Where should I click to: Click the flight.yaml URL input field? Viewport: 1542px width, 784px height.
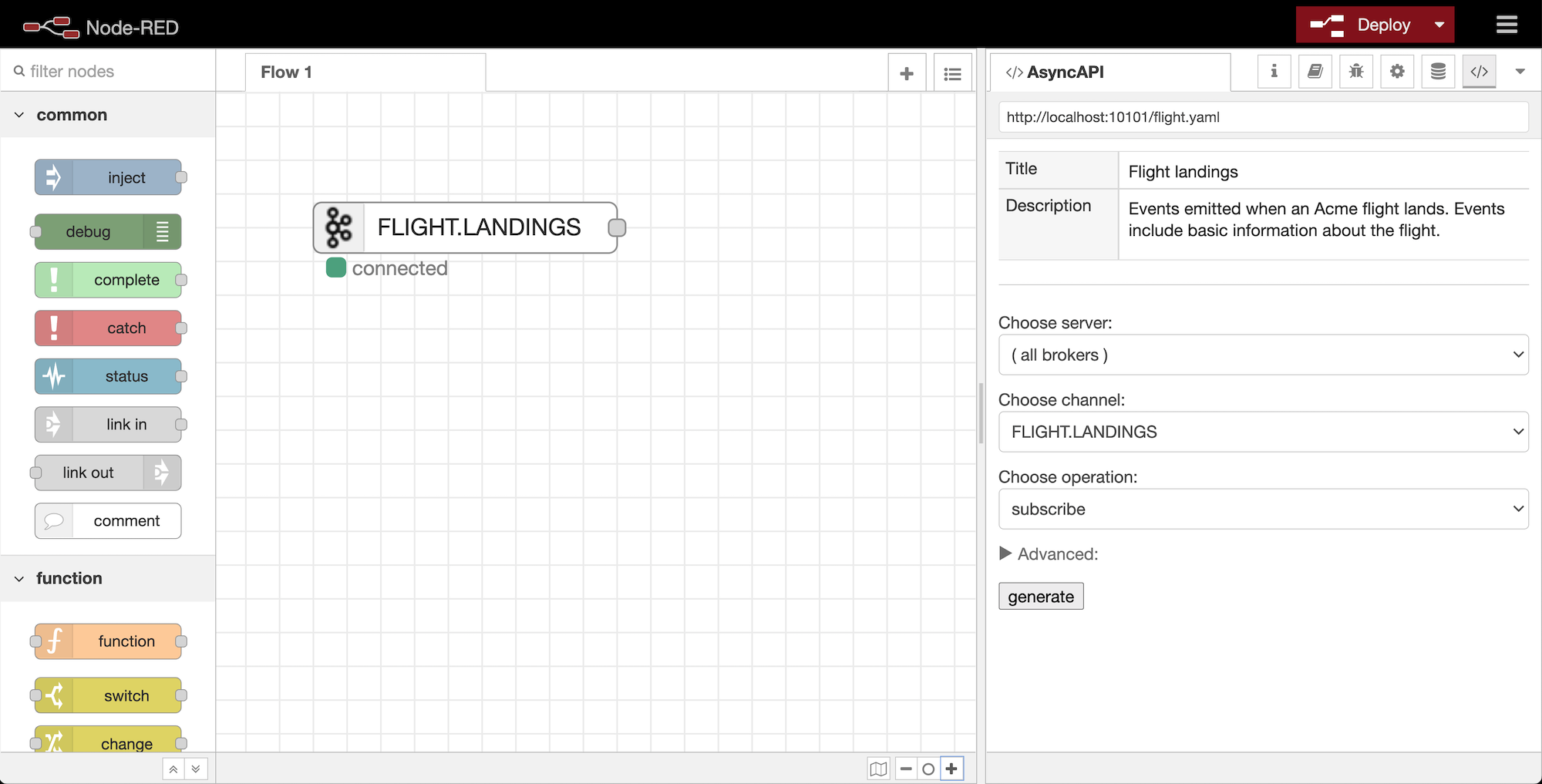tap(1264, 117)
